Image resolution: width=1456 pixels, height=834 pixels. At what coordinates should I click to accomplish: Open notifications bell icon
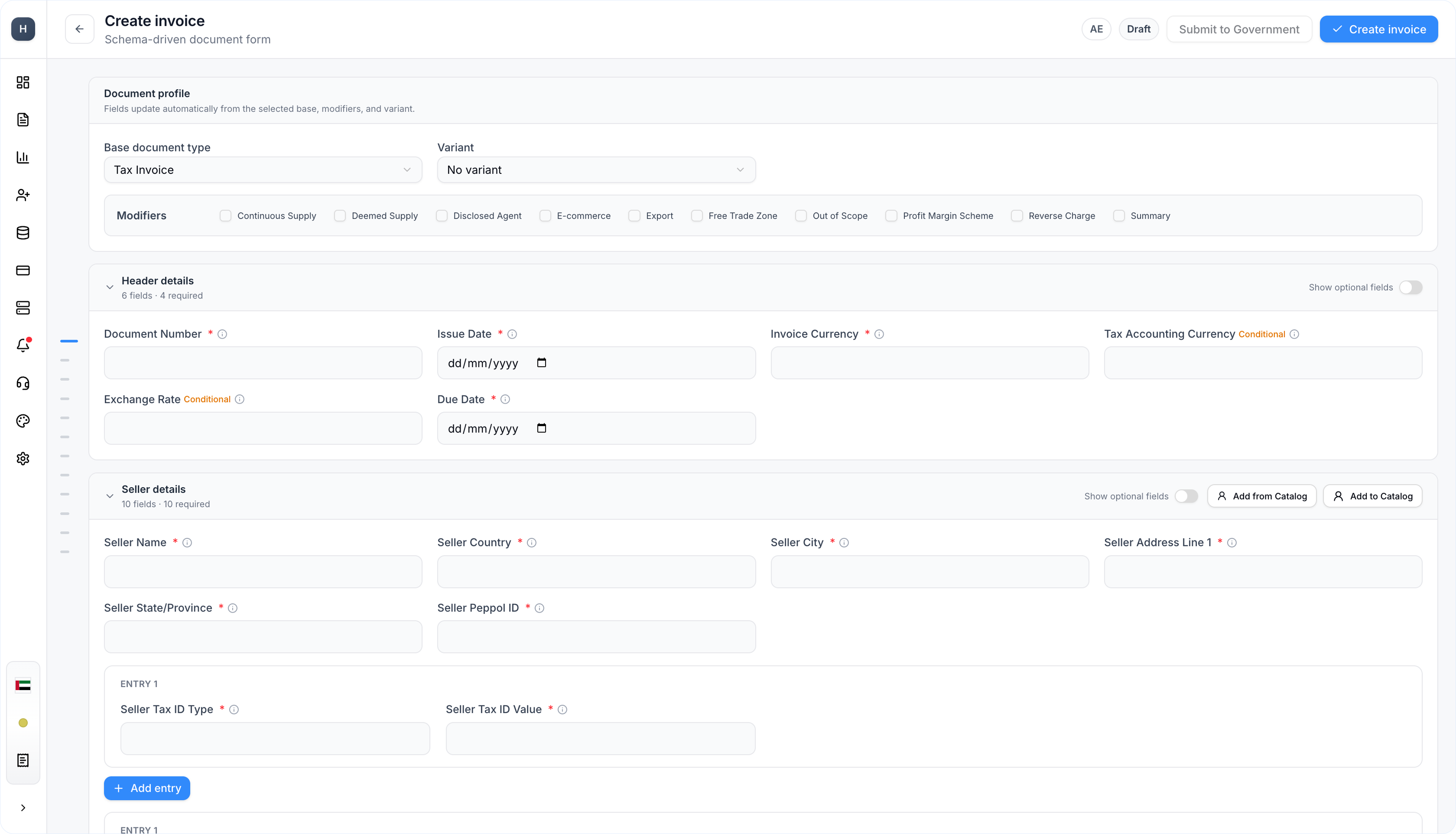click(x=23, y=345)
